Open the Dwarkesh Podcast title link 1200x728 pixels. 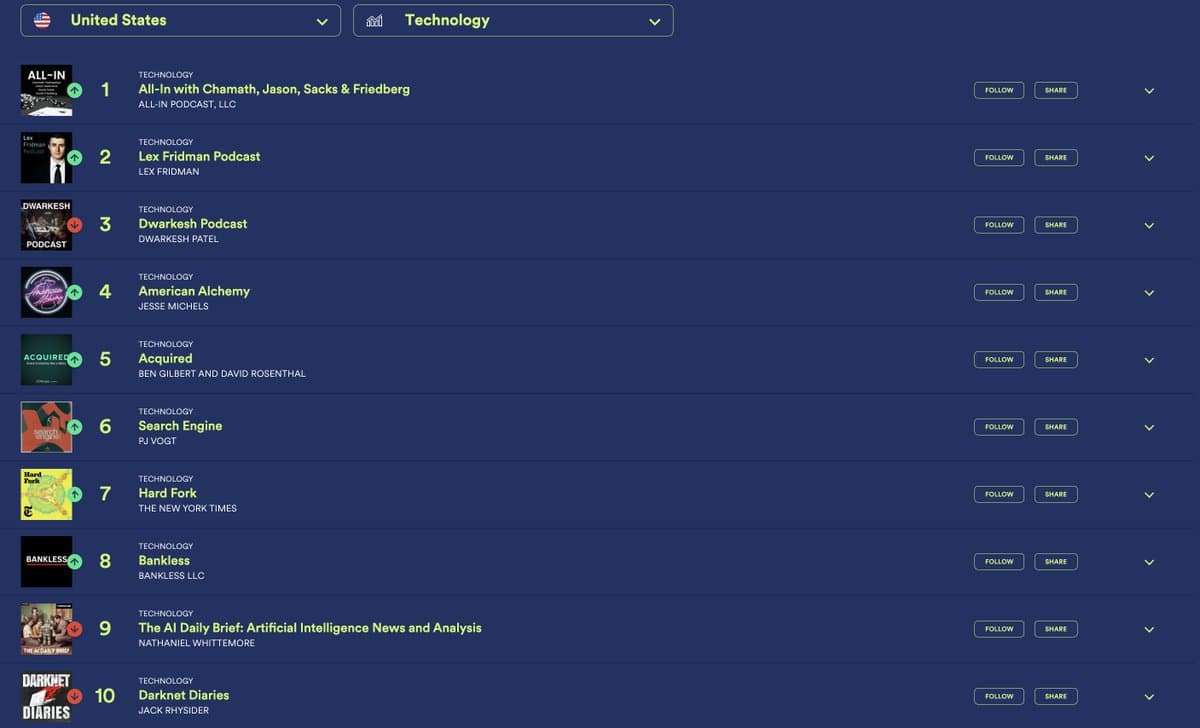(x=192, y=224)
